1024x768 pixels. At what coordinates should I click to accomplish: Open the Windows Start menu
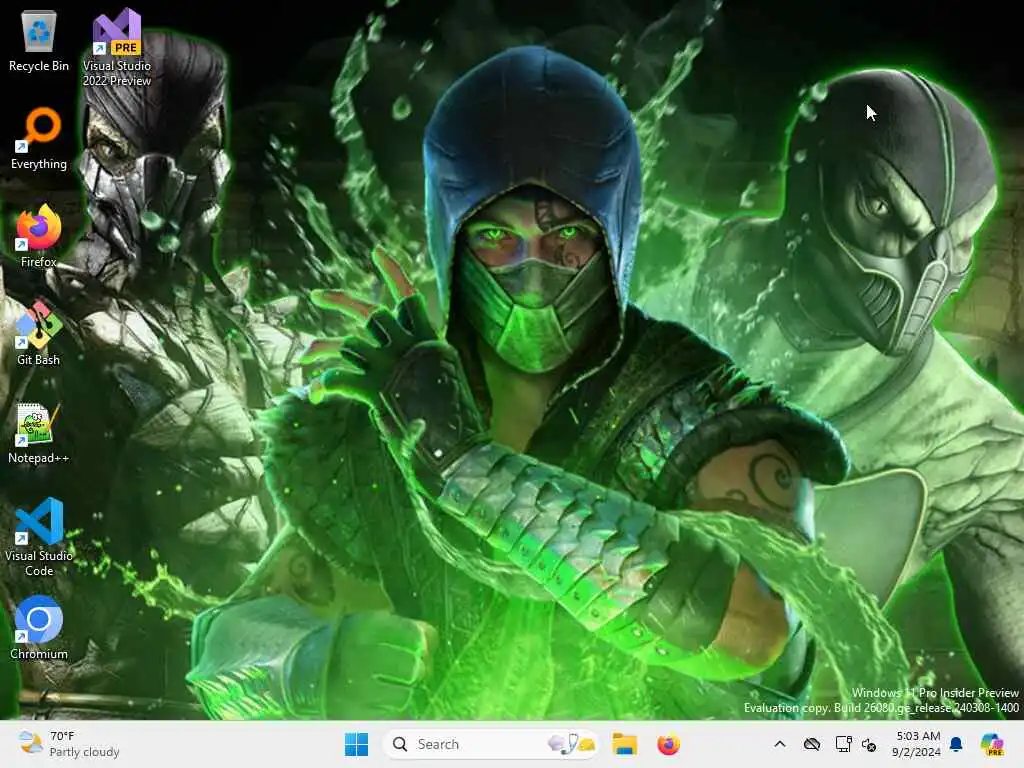357,744
